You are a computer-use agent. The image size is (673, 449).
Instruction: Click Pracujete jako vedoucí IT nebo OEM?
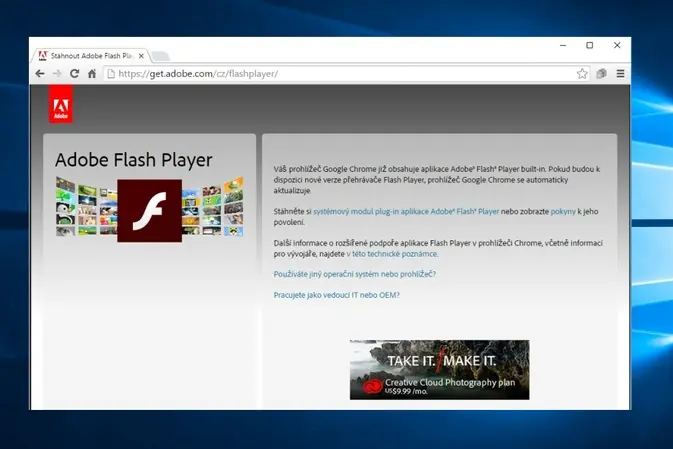tap(336, 295)
